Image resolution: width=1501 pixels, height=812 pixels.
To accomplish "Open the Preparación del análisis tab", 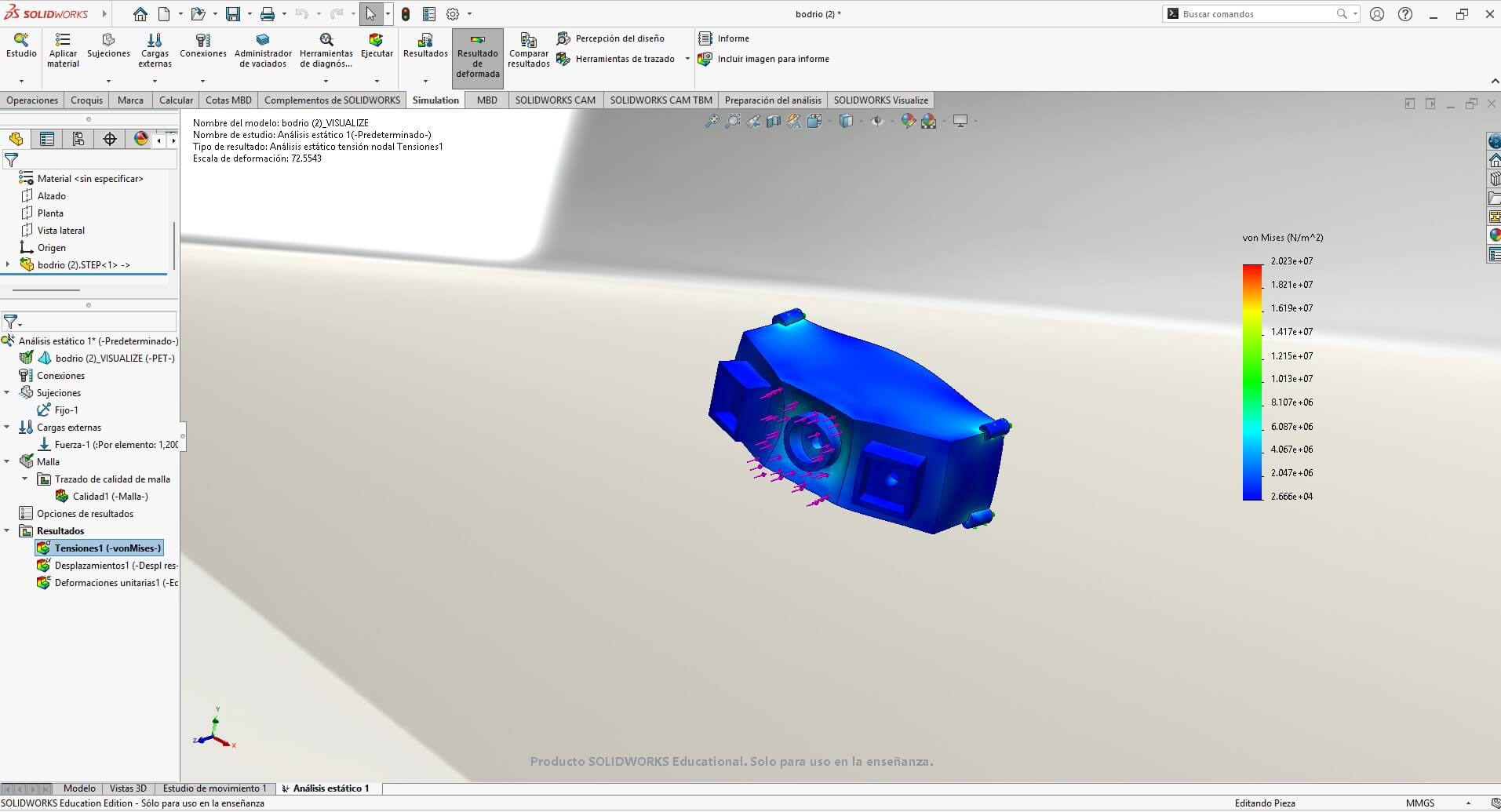I will [x=773, y=100].
